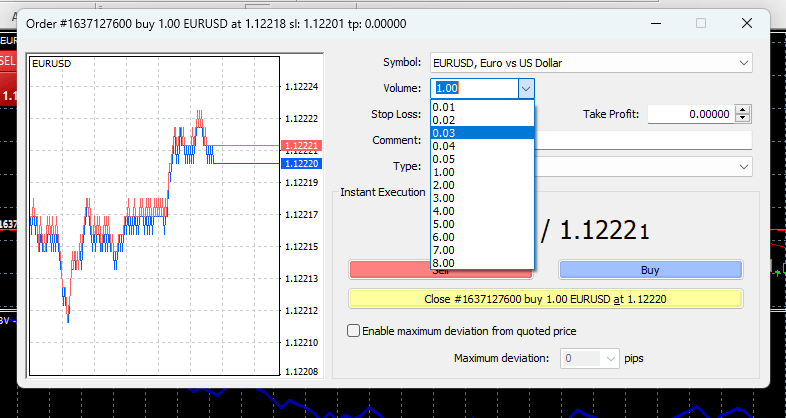Choose 2.00 volume option

coord(482,185)
